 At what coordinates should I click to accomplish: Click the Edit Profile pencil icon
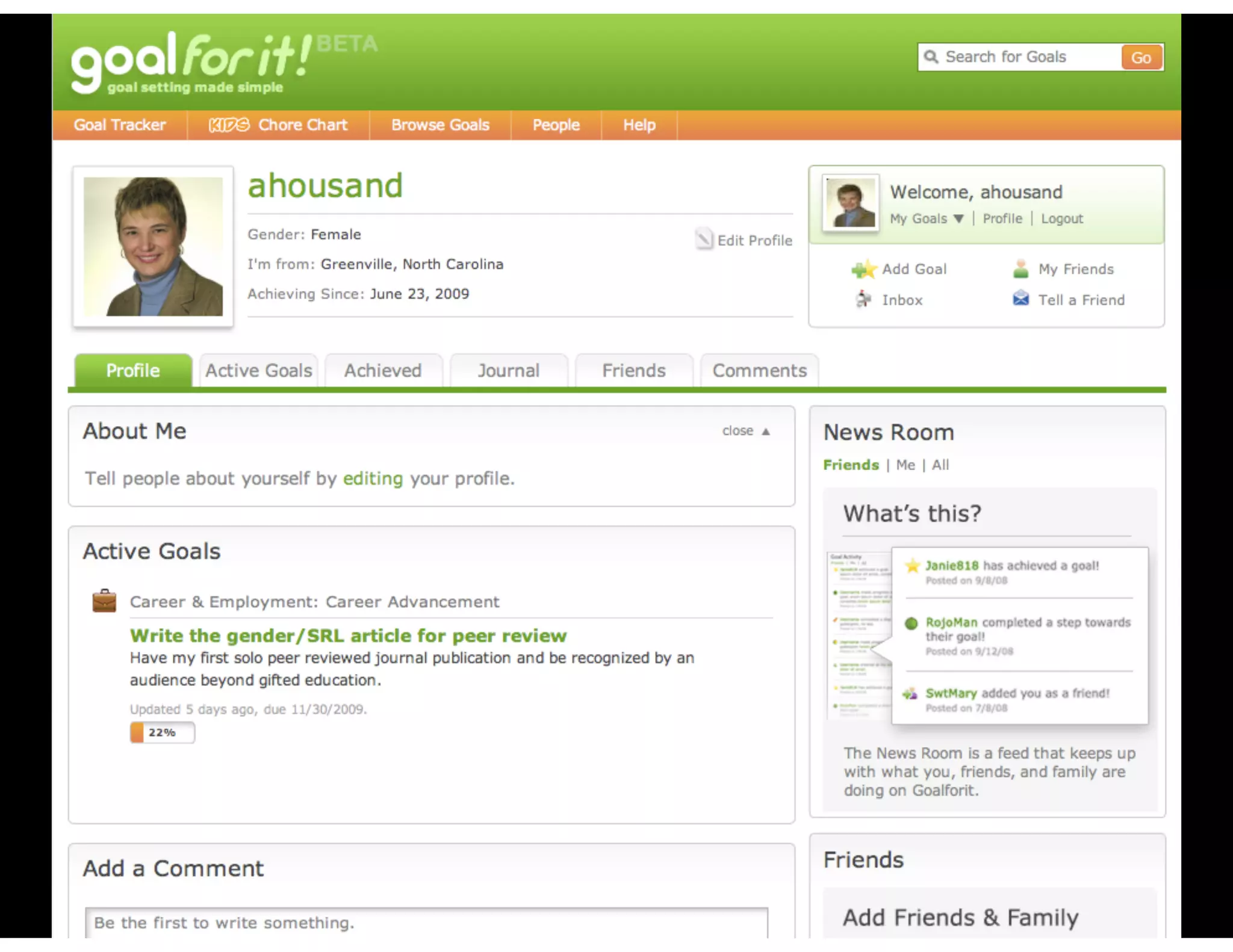[704, 240]
